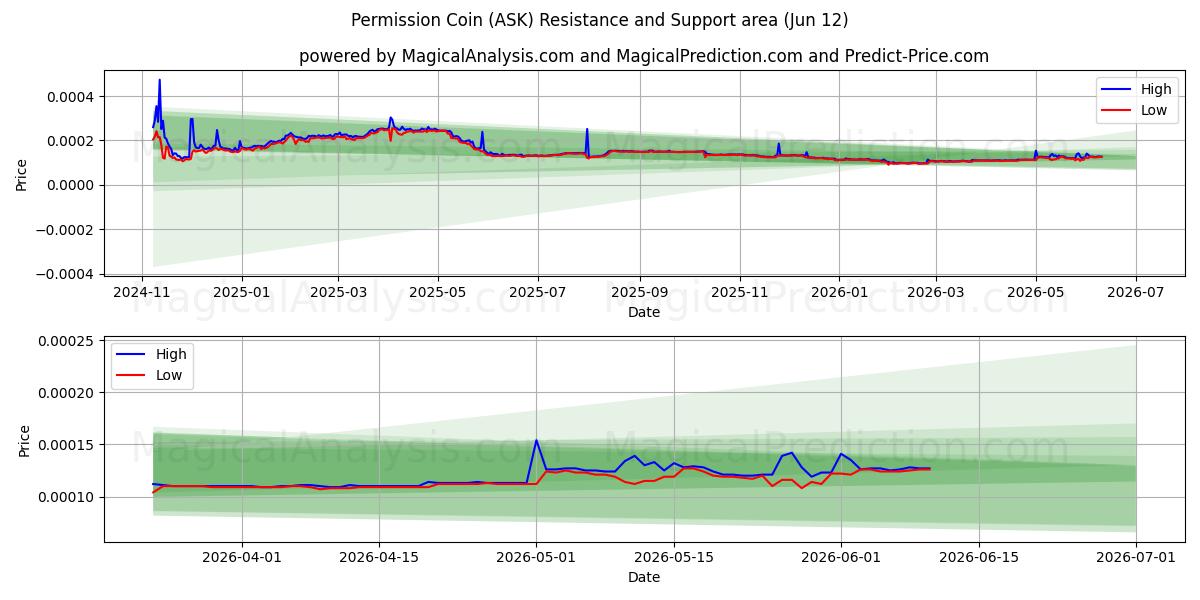This screenshot has width=1200, height=600.
Task: Click the 2026-07 date tick label
Action: pyautogui.click(x=1136, y=292)
